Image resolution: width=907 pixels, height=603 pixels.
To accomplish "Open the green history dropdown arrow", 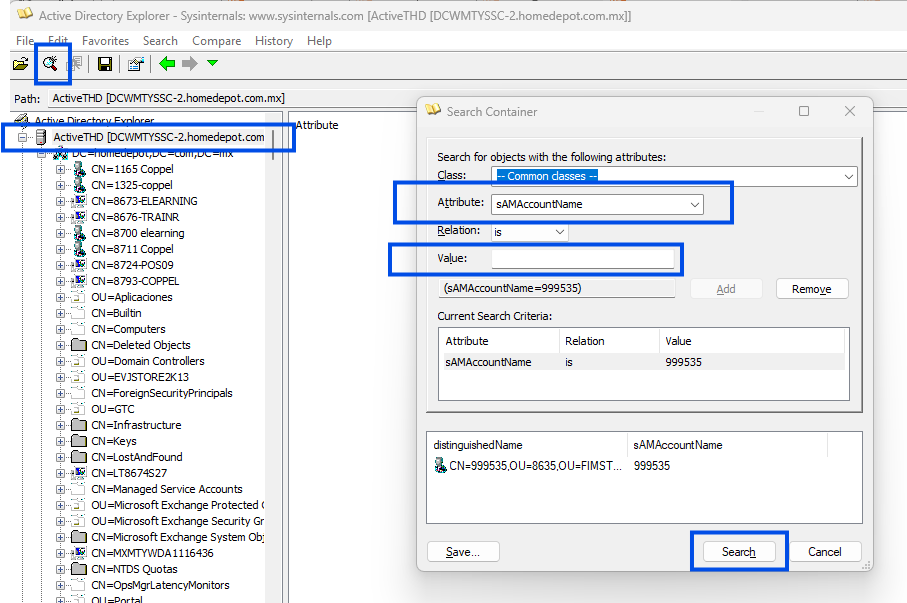I will pos(212,62).
